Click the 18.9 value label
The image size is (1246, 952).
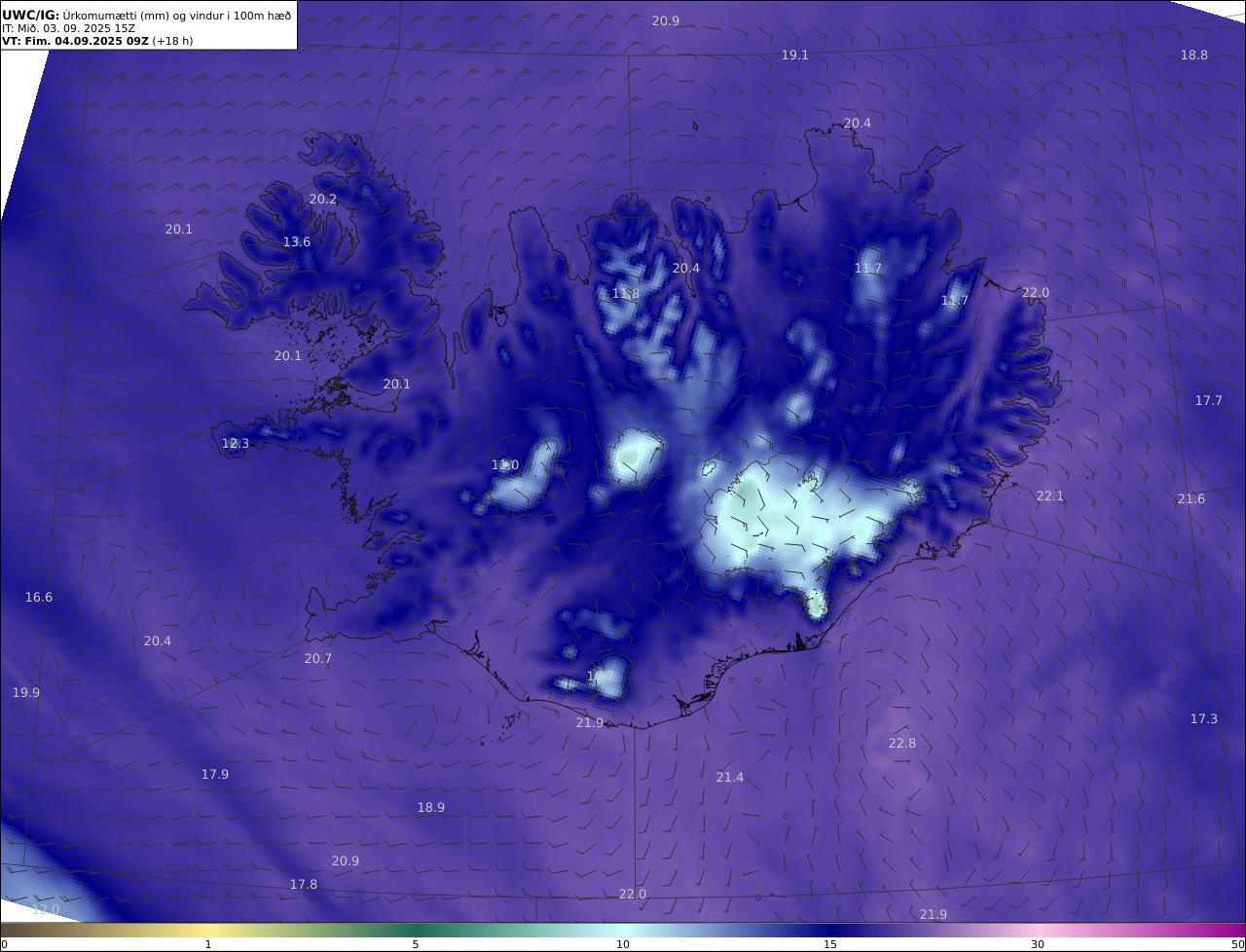coord(431,808)
